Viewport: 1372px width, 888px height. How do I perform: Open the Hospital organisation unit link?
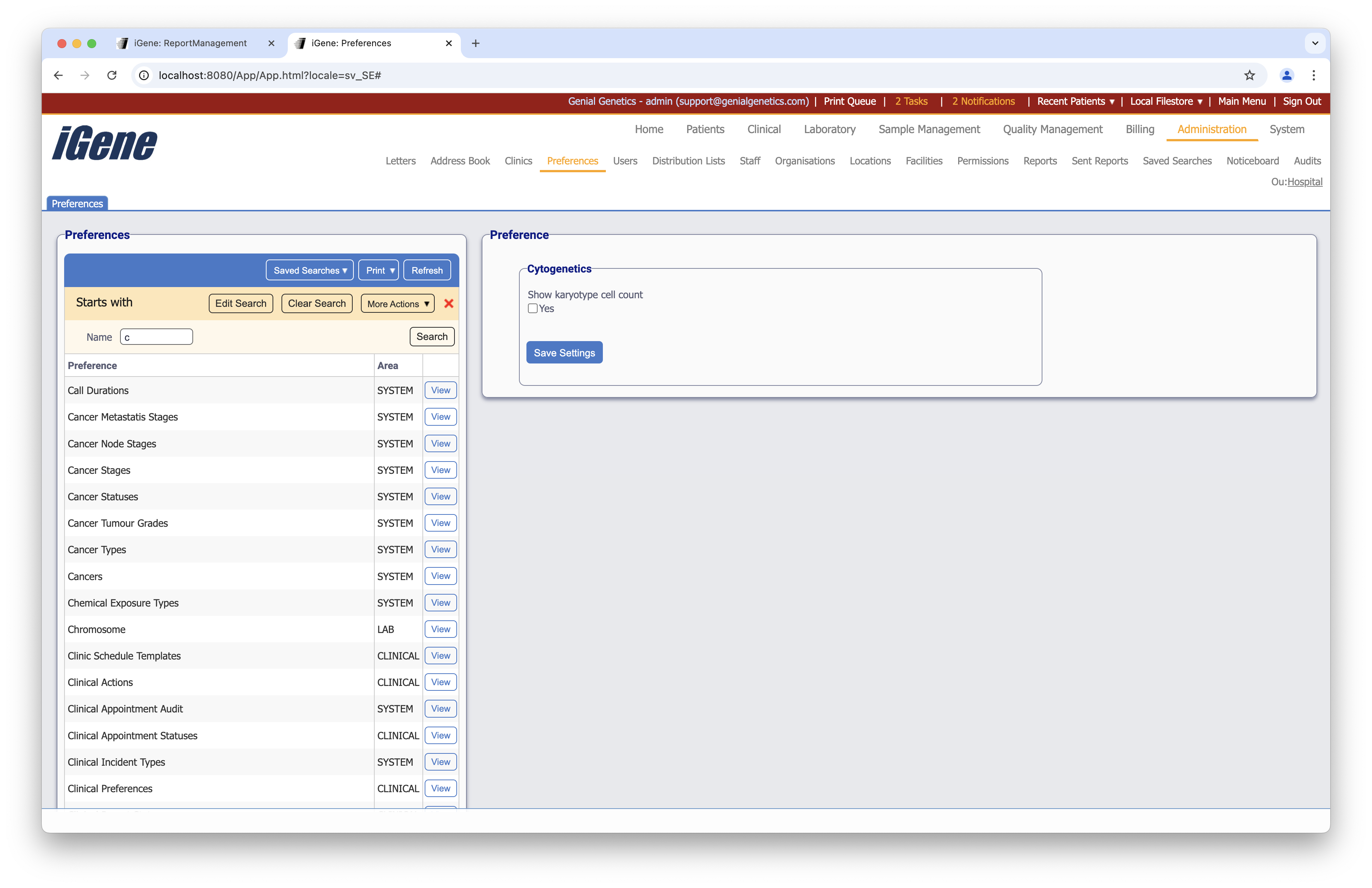click(1305, 182)
